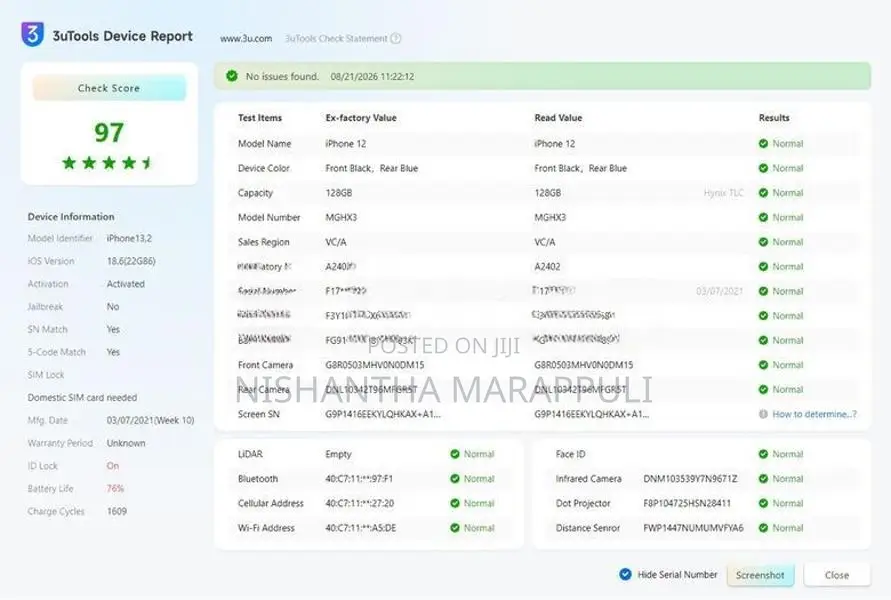Image resolution: width=891 pixels, height=600 pixels.
Task: Click the Wi-Fi Address value ending A5:DE
Action: [x=360, y=528]
